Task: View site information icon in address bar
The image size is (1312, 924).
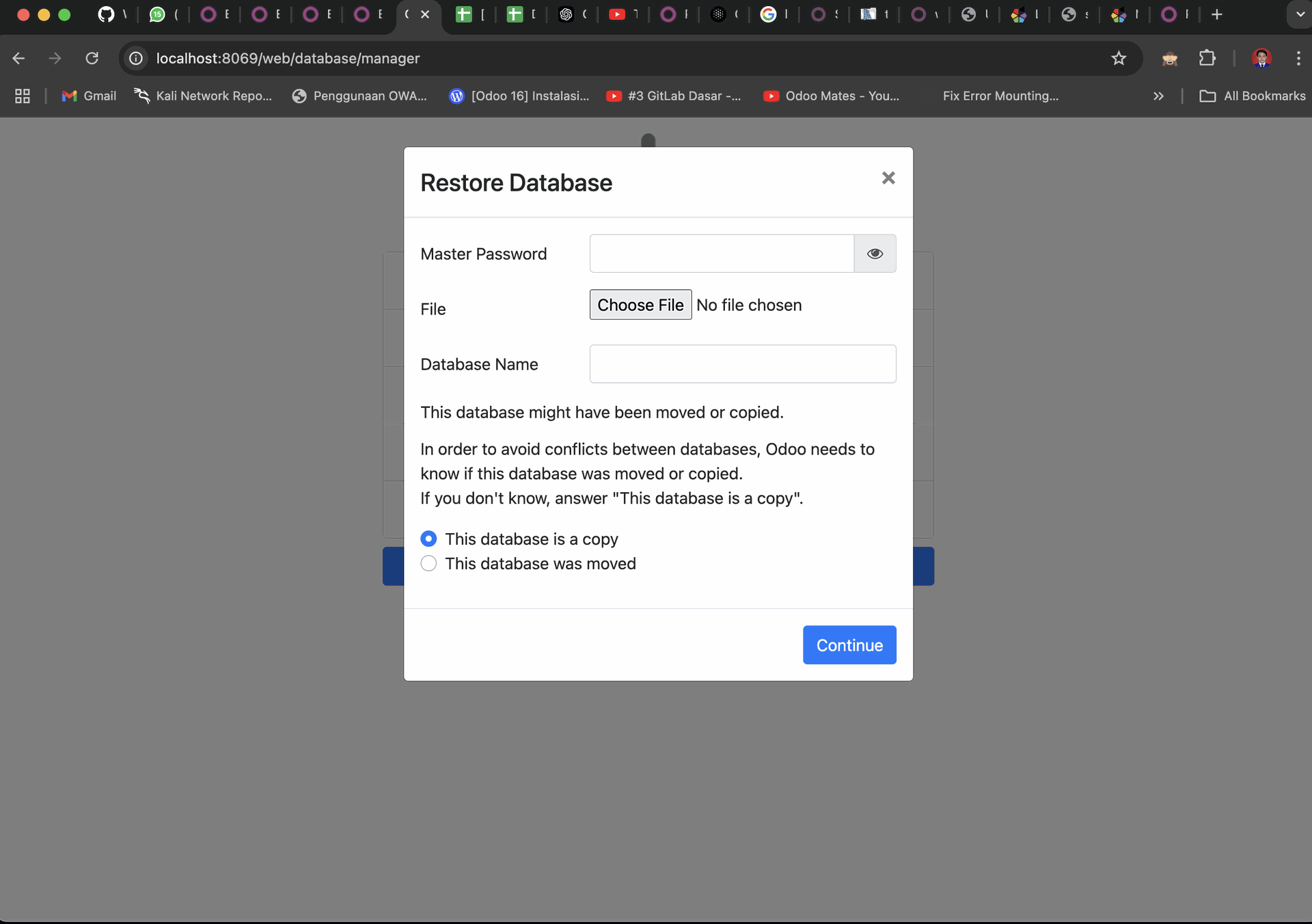Action: pyautogui.click(x=137, y=59)
